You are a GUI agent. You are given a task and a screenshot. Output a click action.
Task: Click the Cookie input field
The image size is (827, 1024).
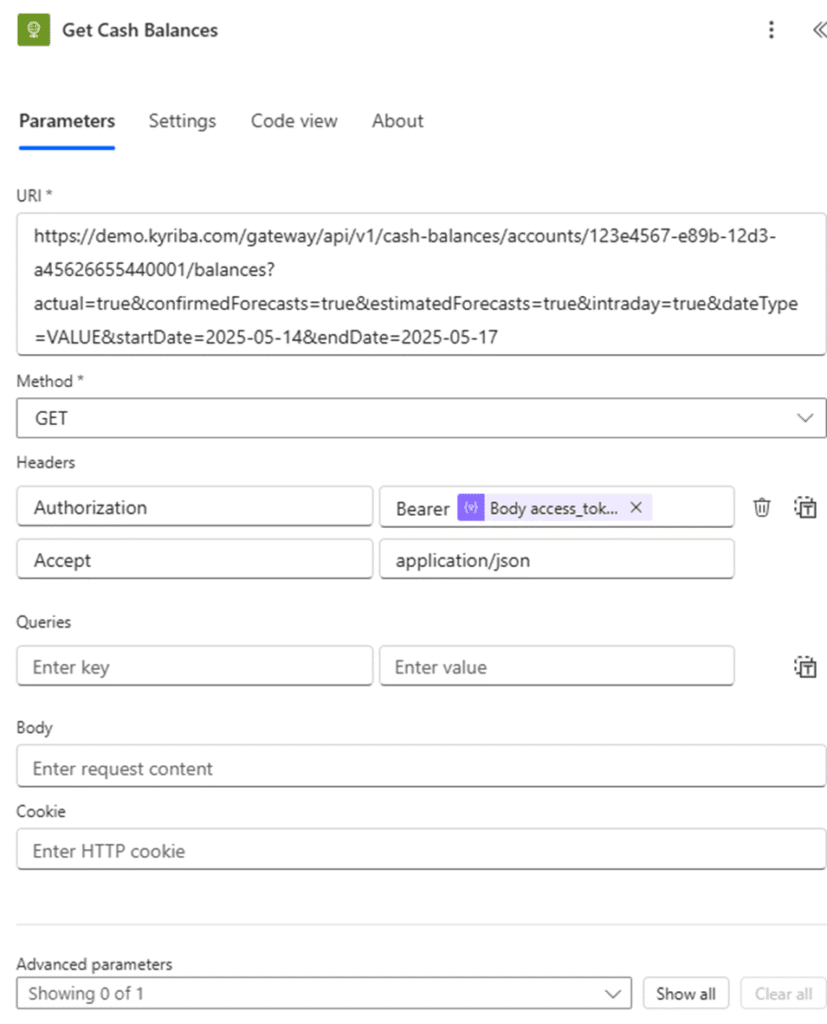[421, 851]
